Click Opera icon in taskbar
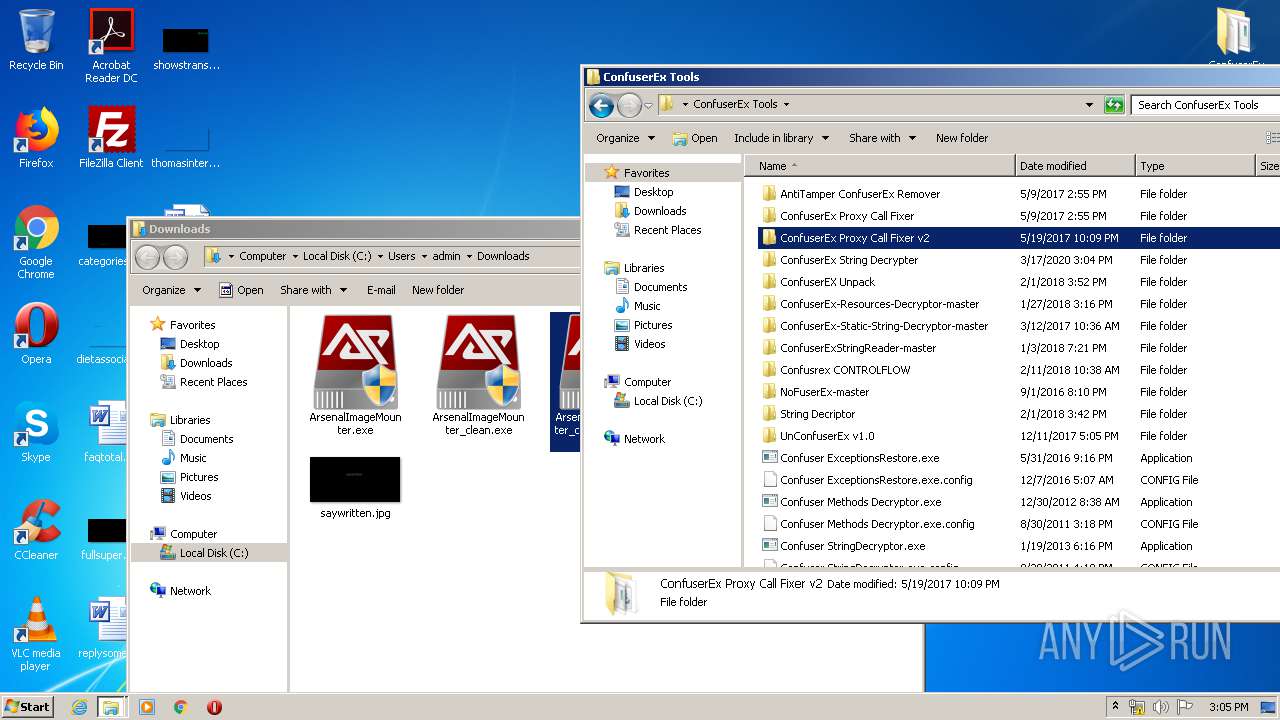Screen dimensions: 1280x720 (214, 707)
